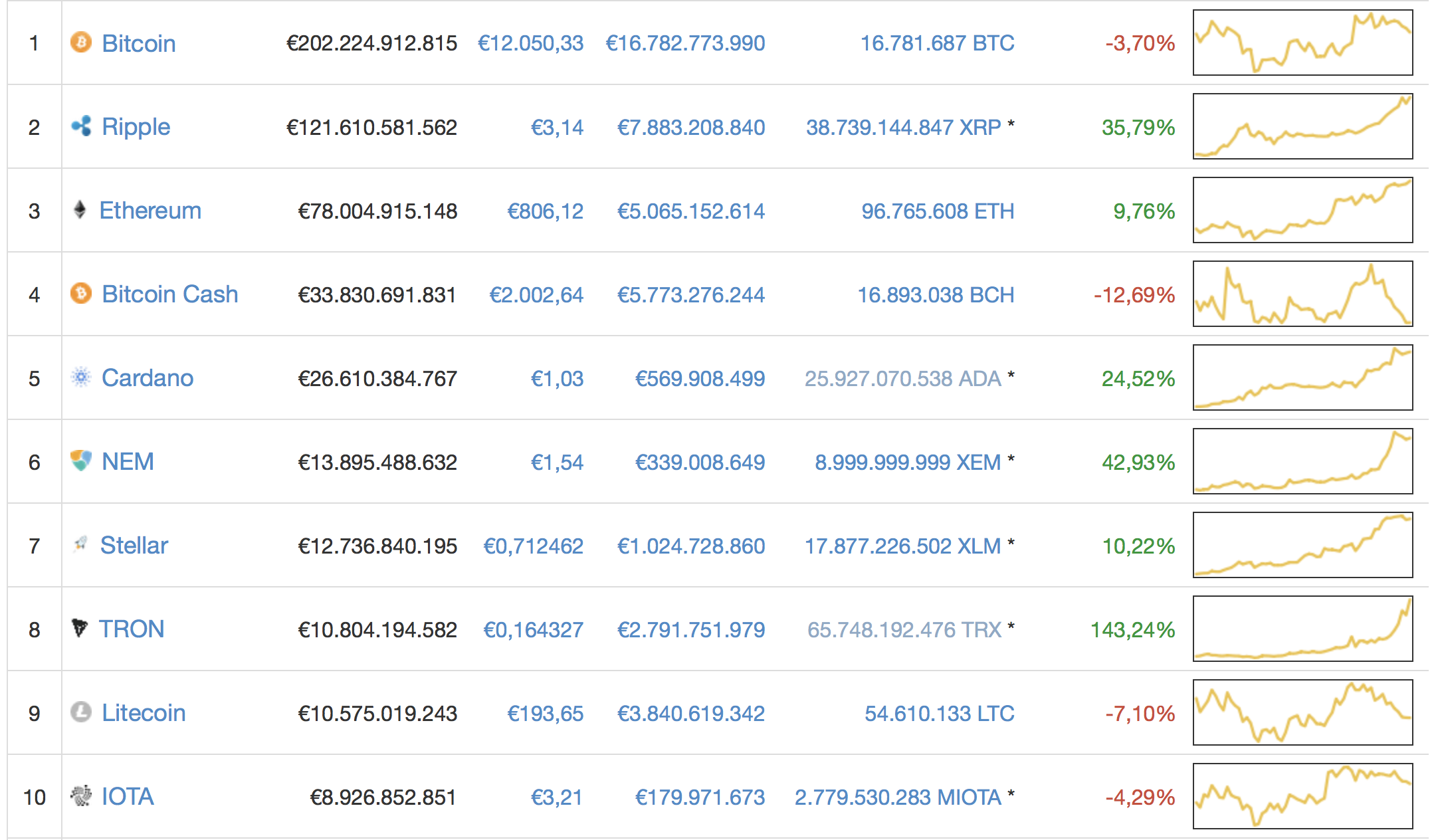Click the Bitcoin 7-day price chart

click(x=1302, y=43)
